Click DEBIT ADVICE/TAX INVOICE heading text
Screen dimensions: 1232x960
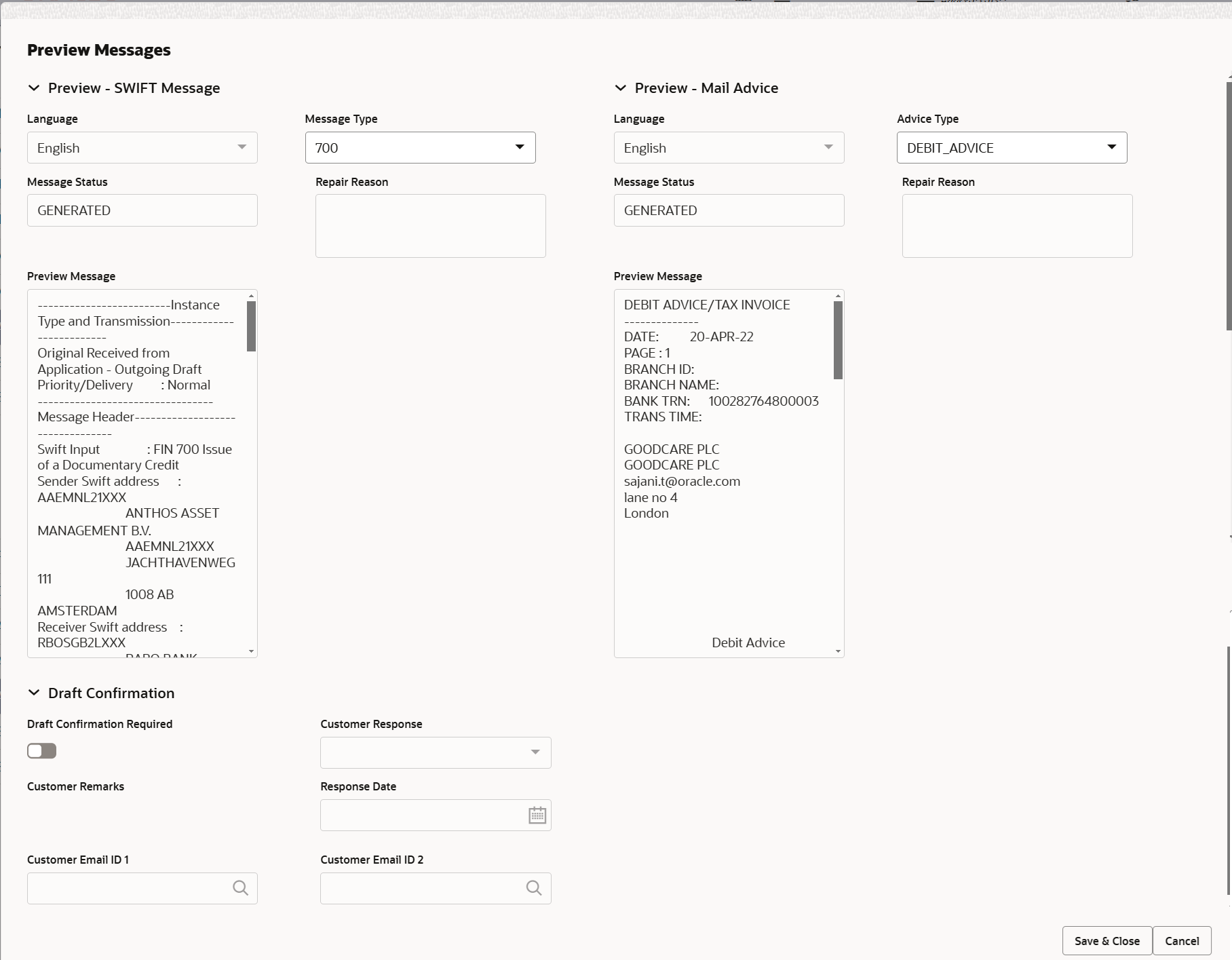[x=707, y=305]
